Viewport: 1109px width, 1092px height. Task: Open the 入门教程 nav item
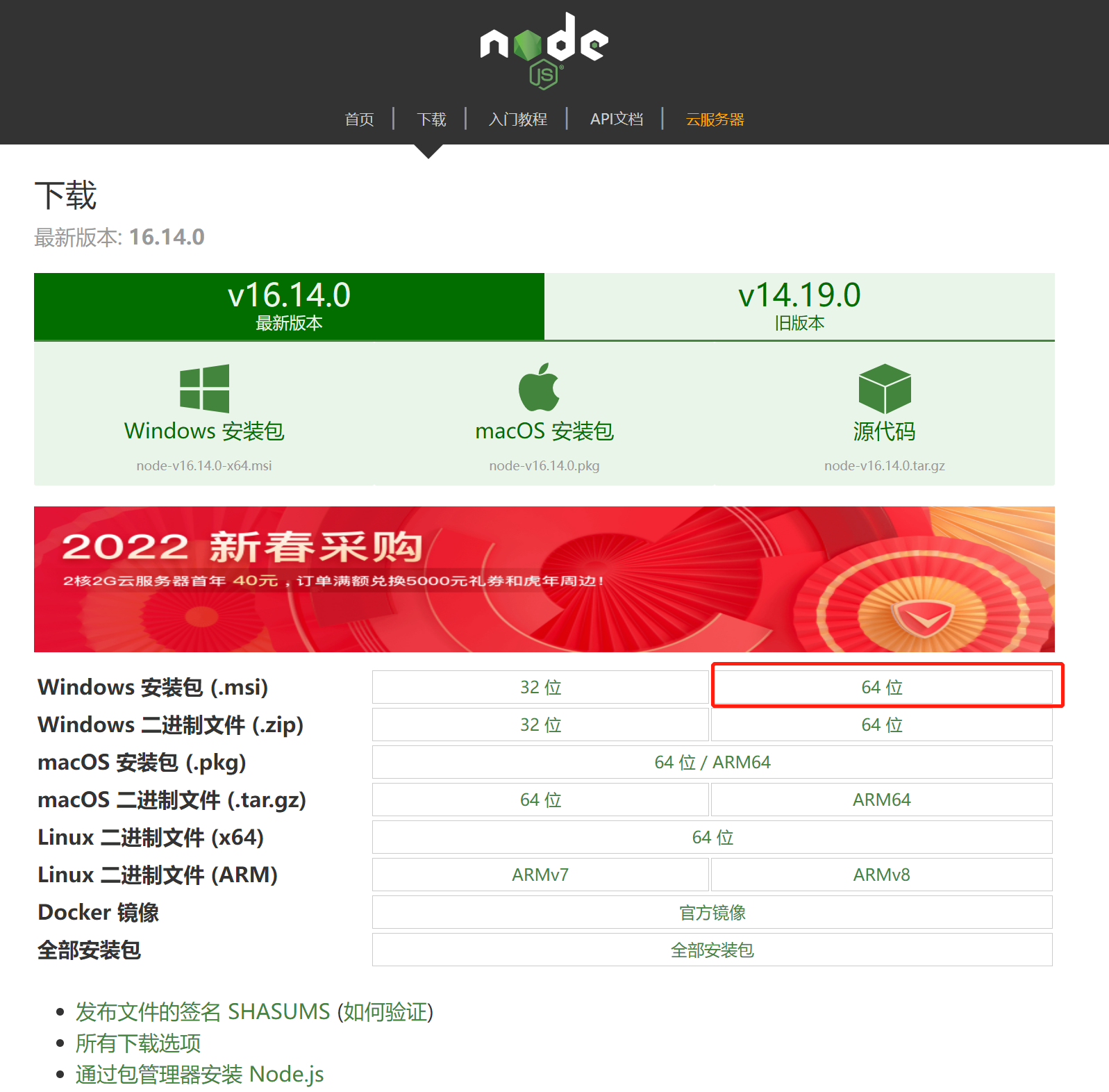coord(518,119)
